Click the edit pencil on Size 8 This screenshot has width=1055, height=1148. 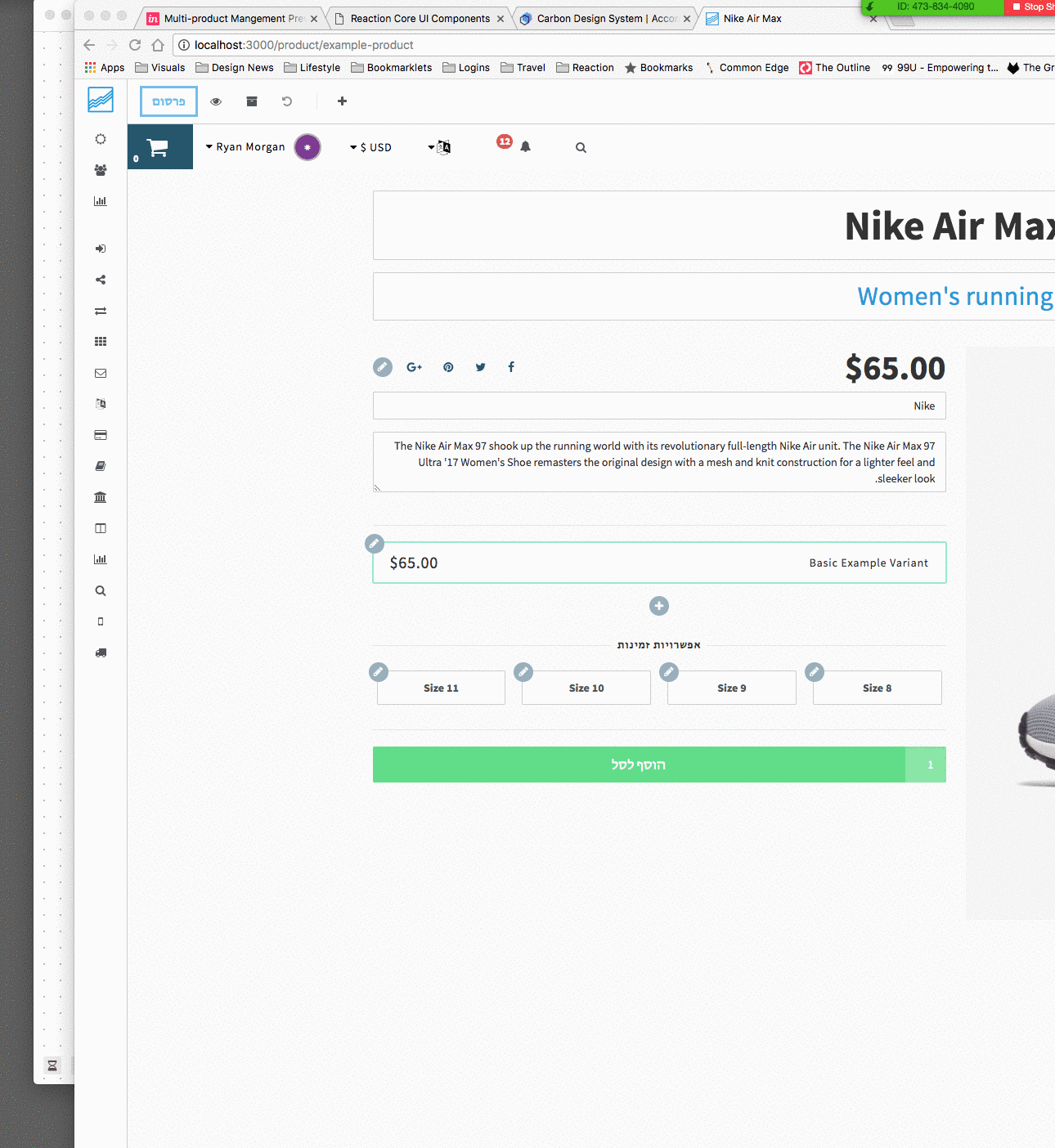[x=815, y=672]
